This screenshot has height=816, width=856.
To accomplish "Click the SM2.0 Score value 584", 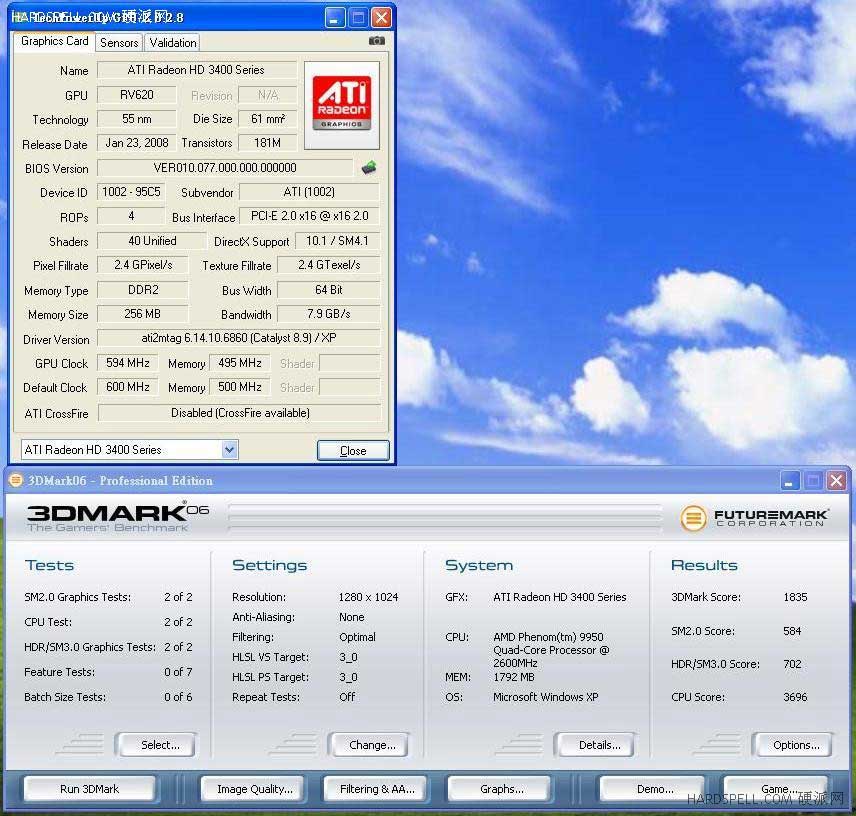I will pos(792,631).
